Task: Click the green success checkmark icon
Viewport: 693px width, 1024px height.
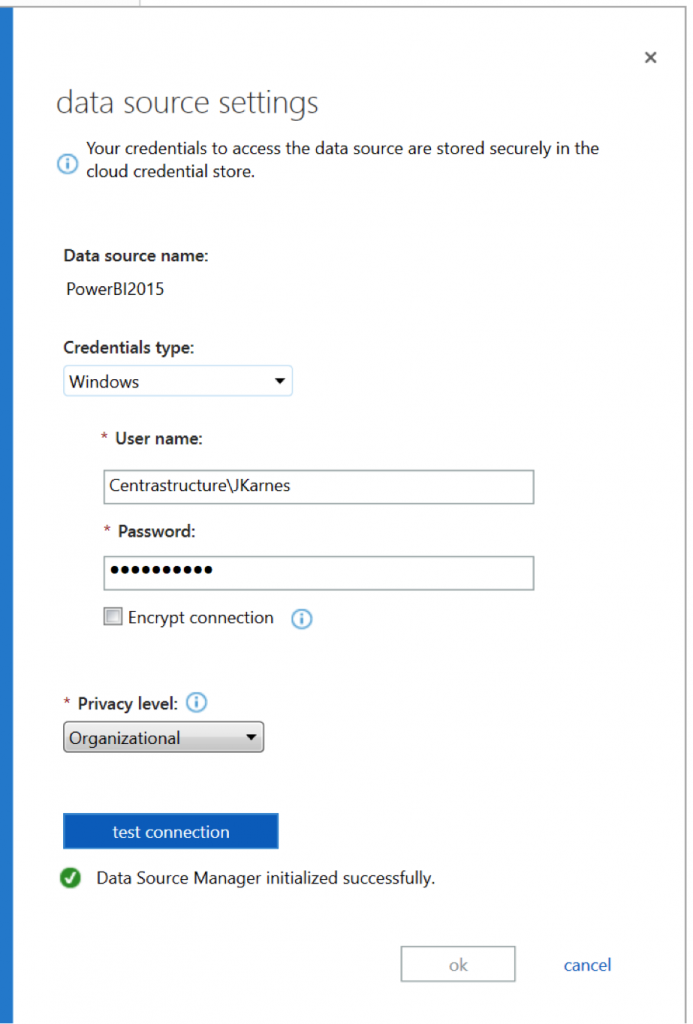Action: pos(70,879)
